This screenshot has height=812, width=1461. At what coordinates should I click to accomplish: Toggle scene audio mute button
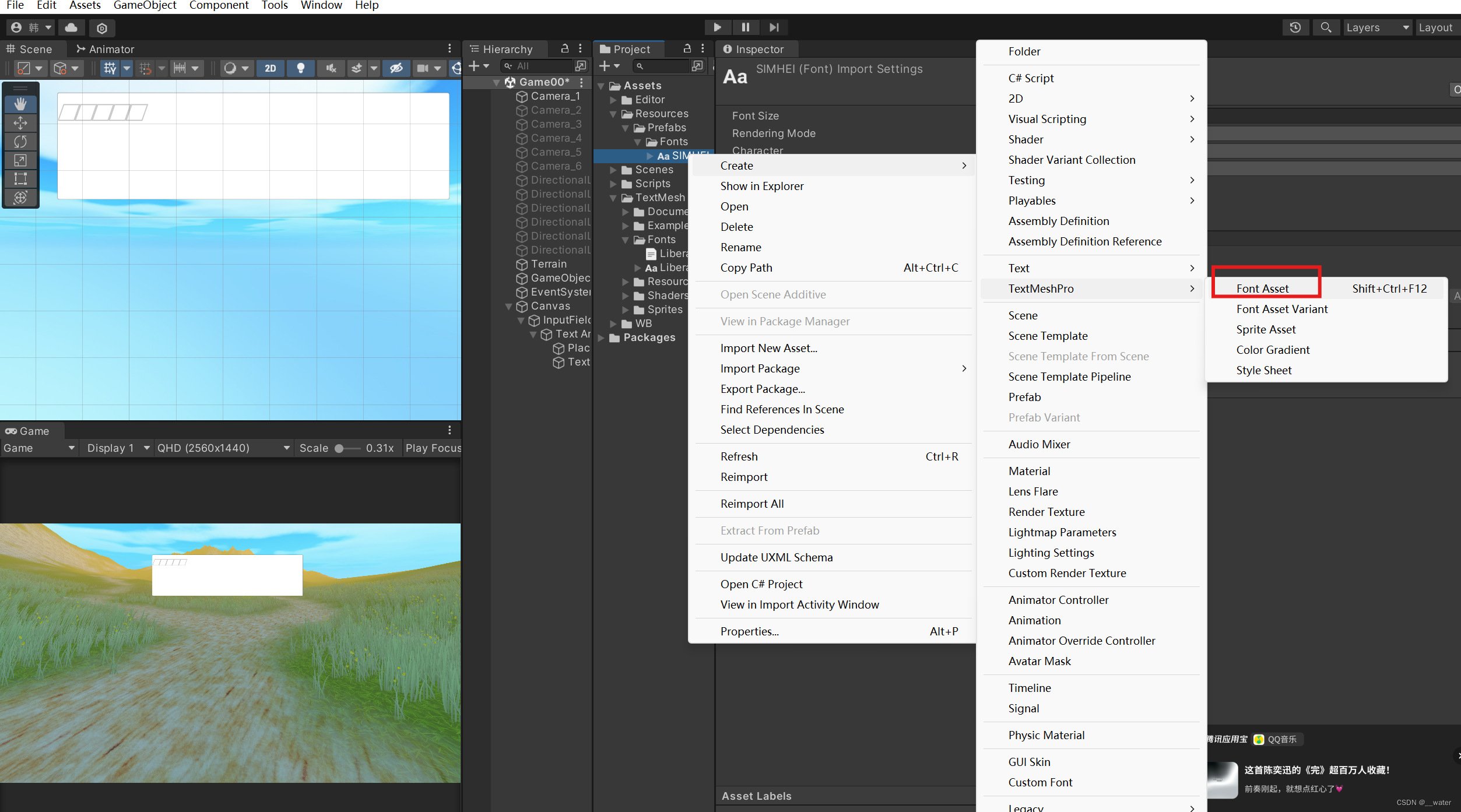click(x=331, y=68)
